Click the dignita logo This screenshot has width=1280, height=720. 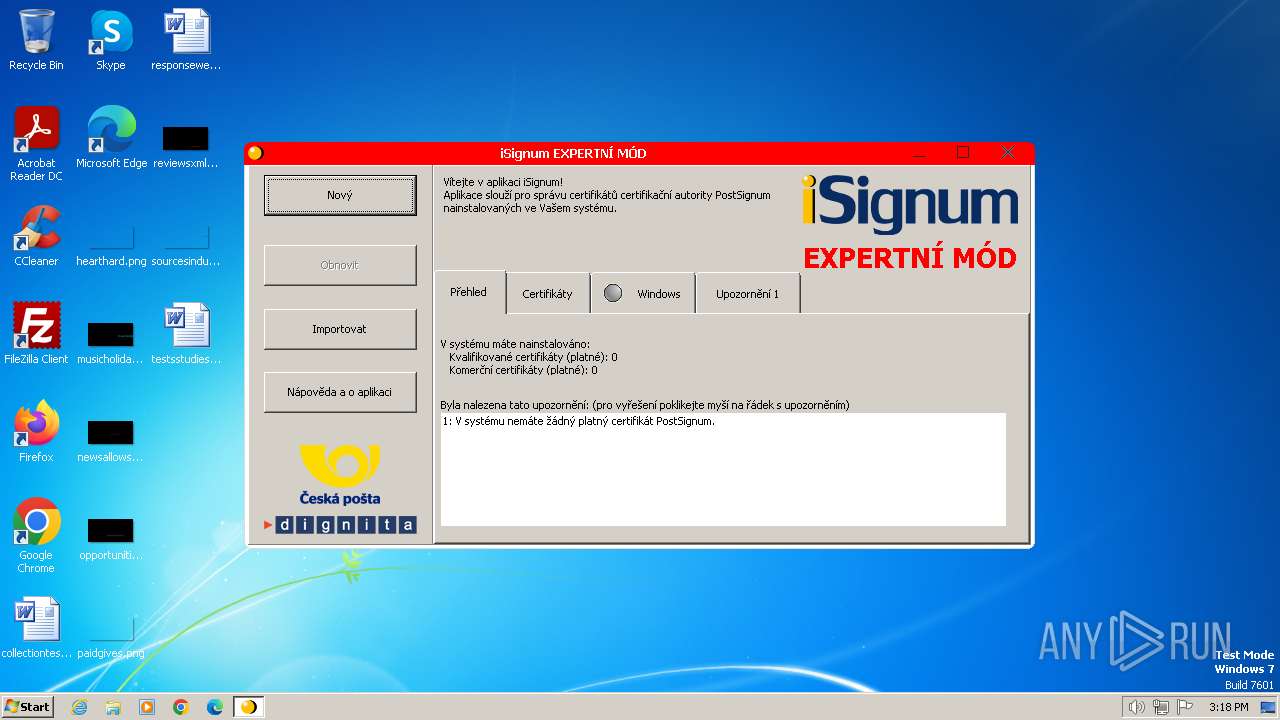tap(340, 524)
